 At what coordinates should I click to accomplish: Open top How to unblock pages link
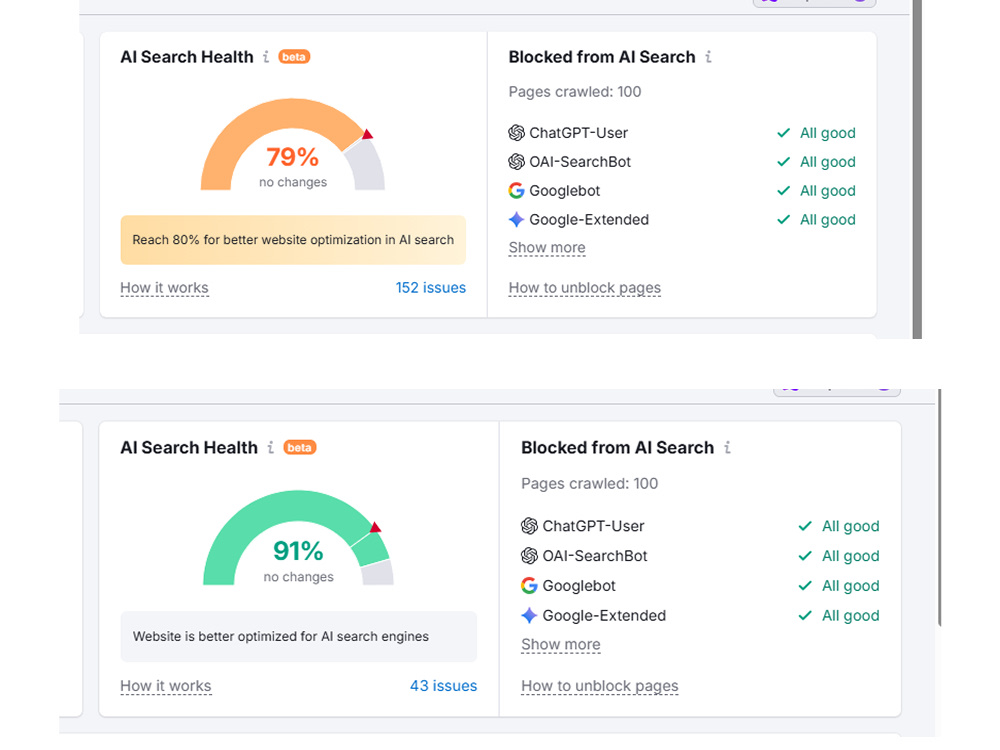(584, 288)
